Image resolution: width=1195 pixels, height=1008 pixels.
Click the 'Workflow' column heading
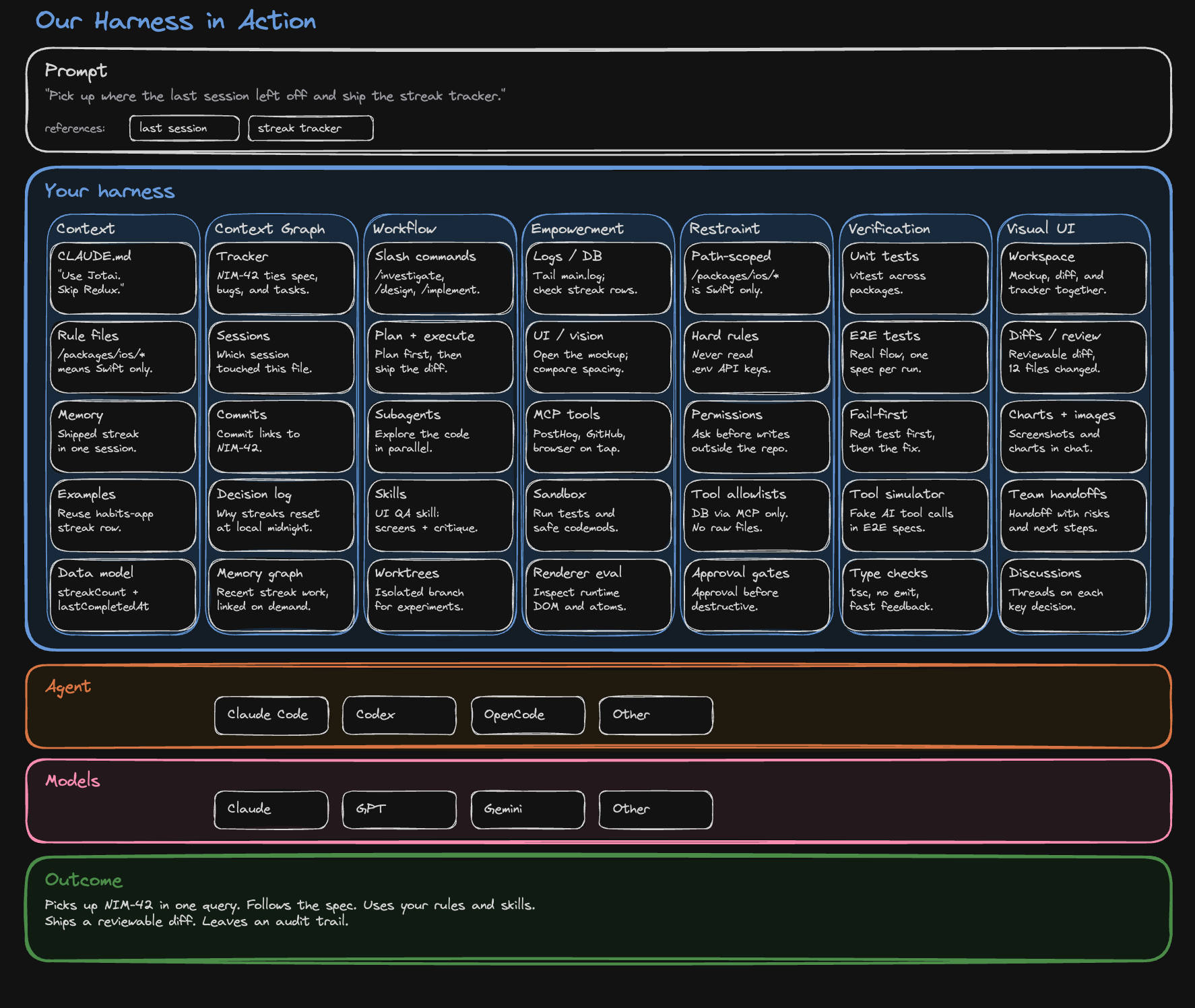404,228
